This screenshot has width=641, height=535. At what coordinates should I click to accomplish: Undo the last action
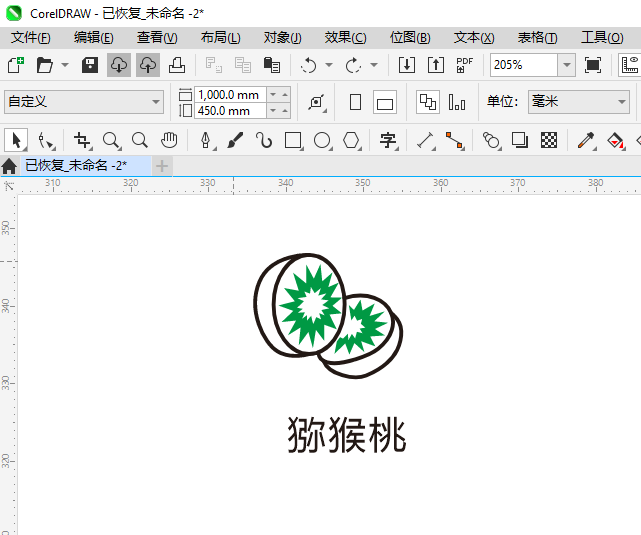[309, 65]
